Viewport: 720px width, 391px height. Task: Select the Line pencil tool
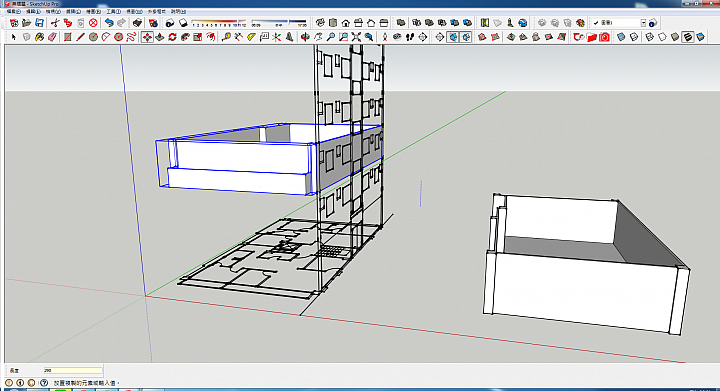tap(80, 37)
